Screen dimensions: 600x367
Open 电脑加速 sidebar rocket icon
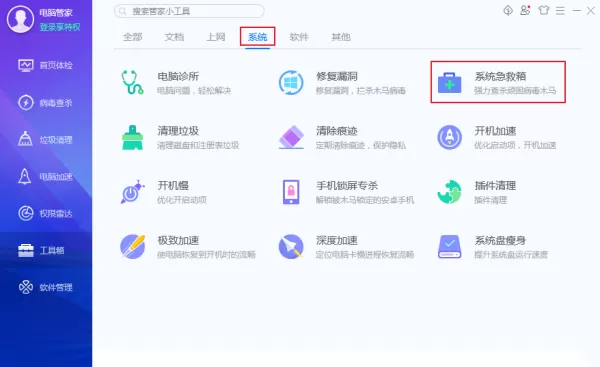click(25, 176)
